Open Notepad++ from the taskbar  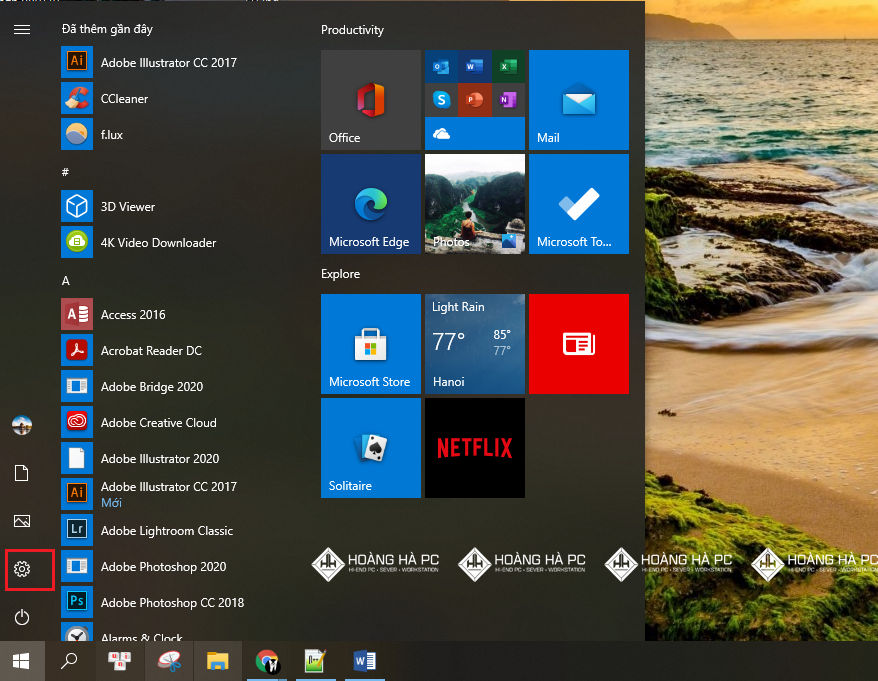315,661
